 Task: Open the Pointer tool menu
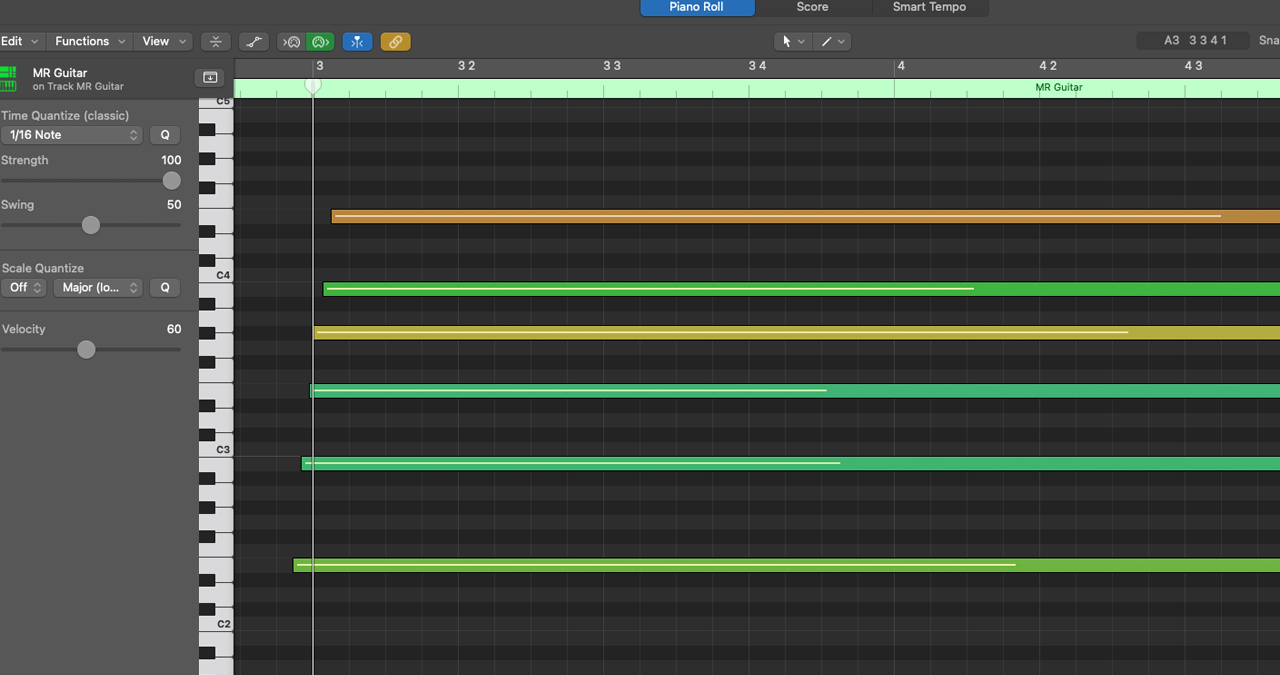coord(792,42)
